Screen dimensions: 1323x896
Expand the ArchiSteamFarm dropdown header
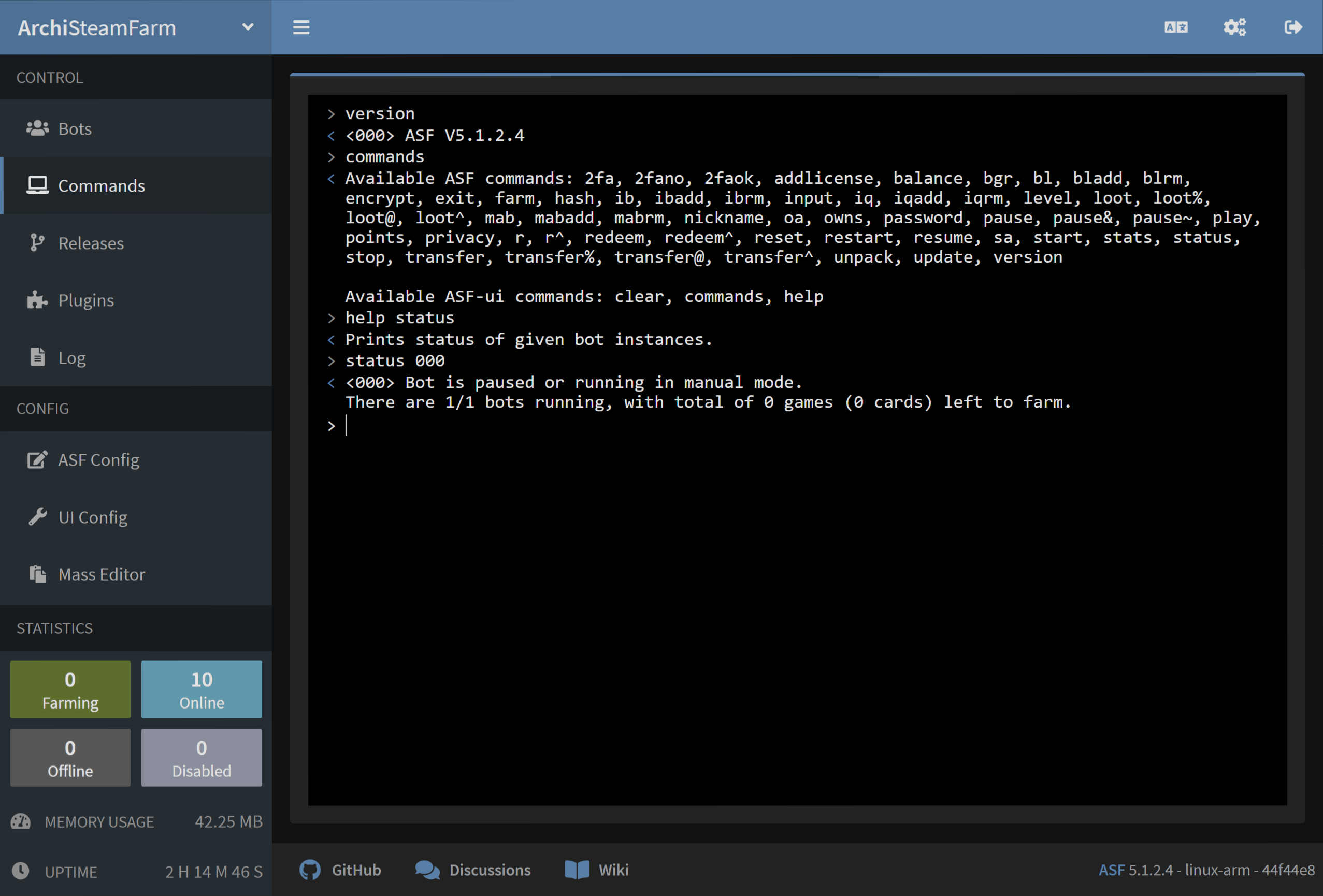point(247,27)
